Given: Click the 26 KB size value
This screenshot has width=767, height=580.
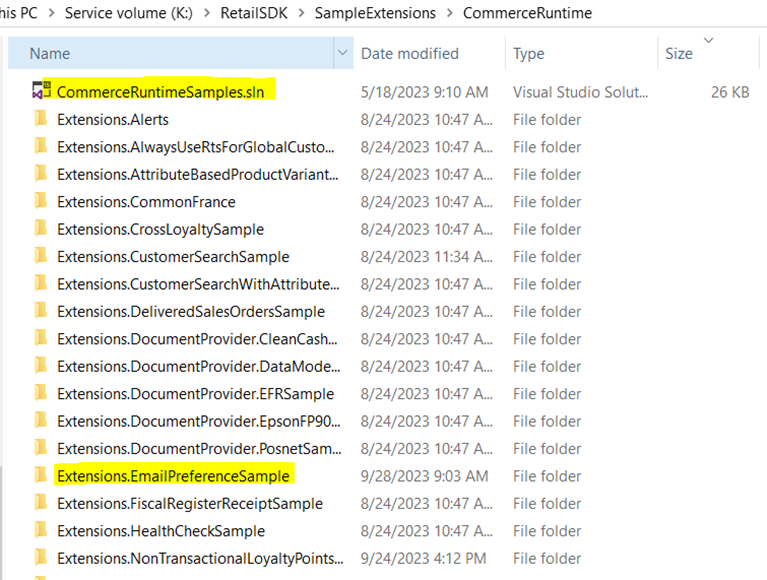Looking at the screenshot, I should point(730,92).
